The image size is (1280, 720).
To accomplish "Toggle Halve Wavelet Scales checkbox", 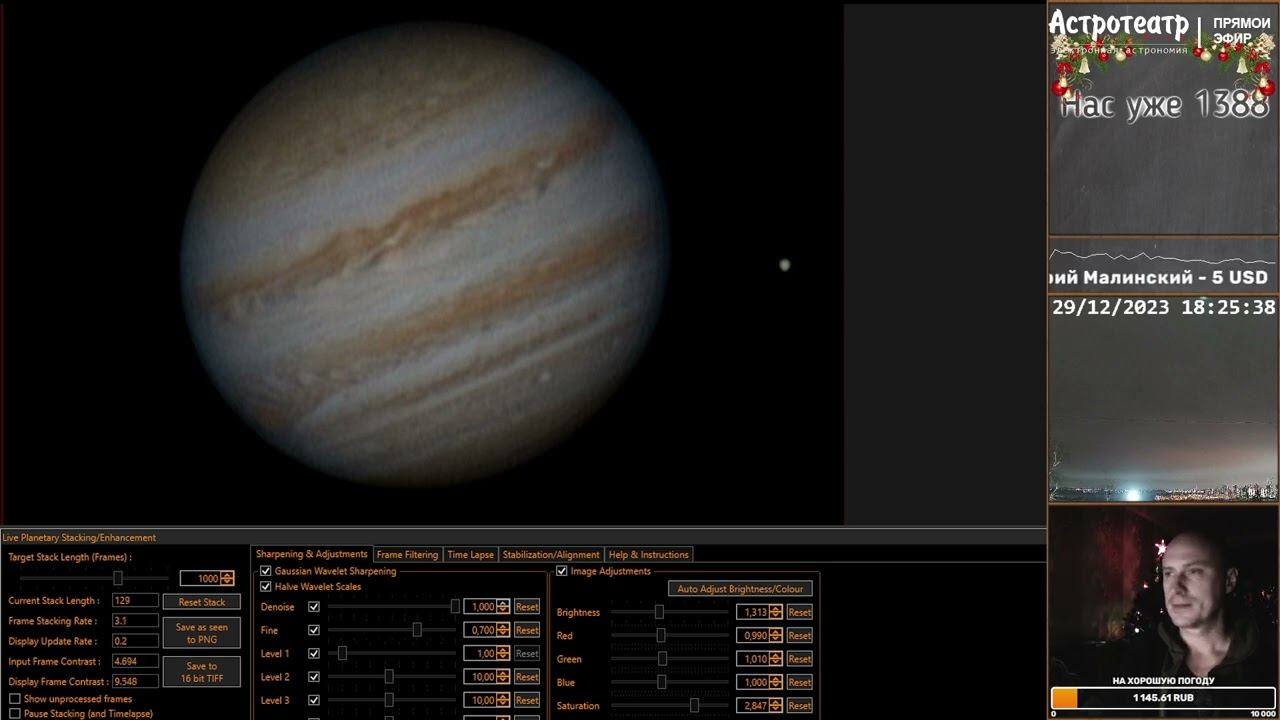I will click(266, 587).
